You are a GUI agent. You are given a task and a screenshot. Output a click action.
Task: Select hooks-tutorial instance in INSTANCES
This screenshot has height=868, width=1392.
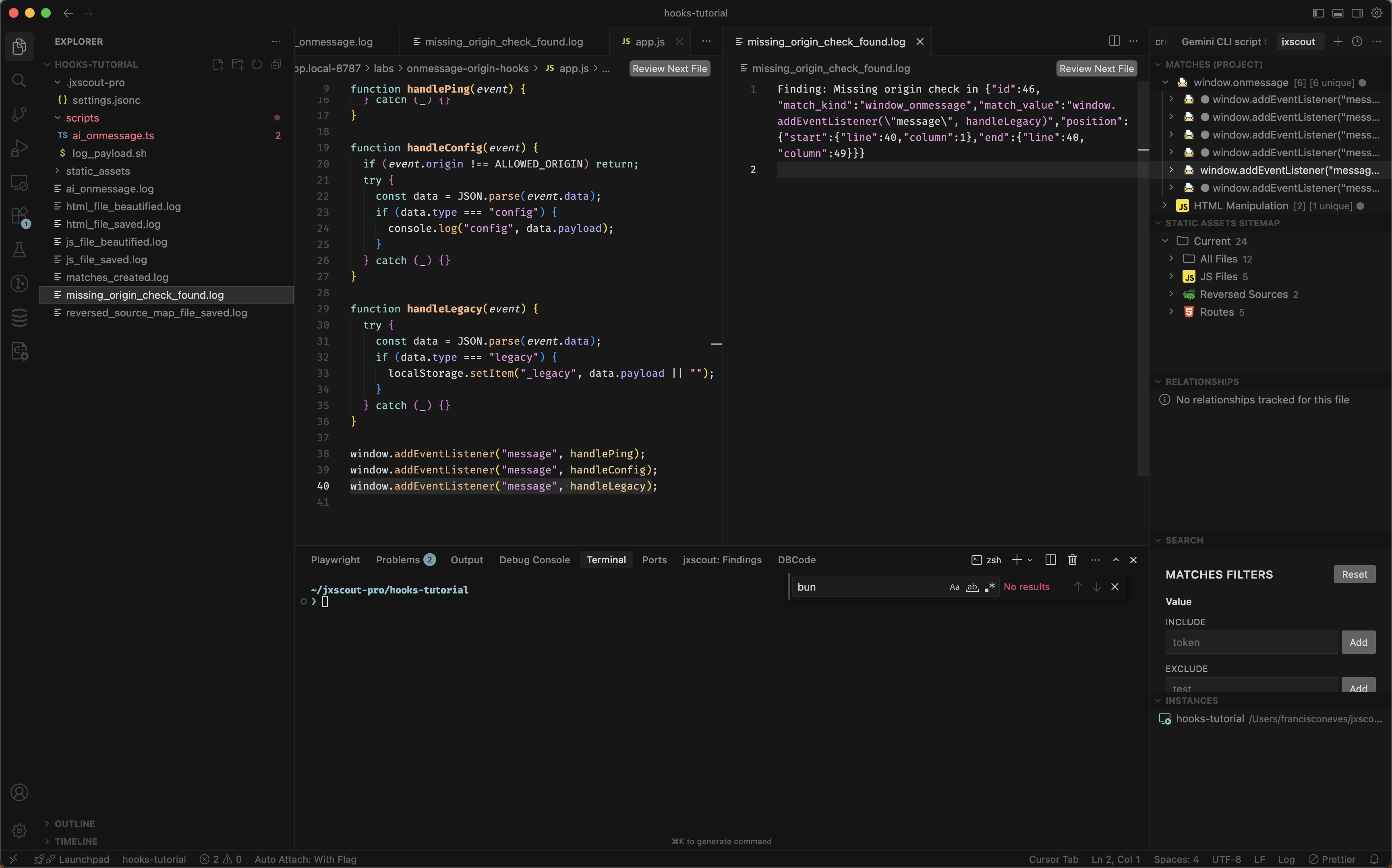click(x=1270, y=718)
